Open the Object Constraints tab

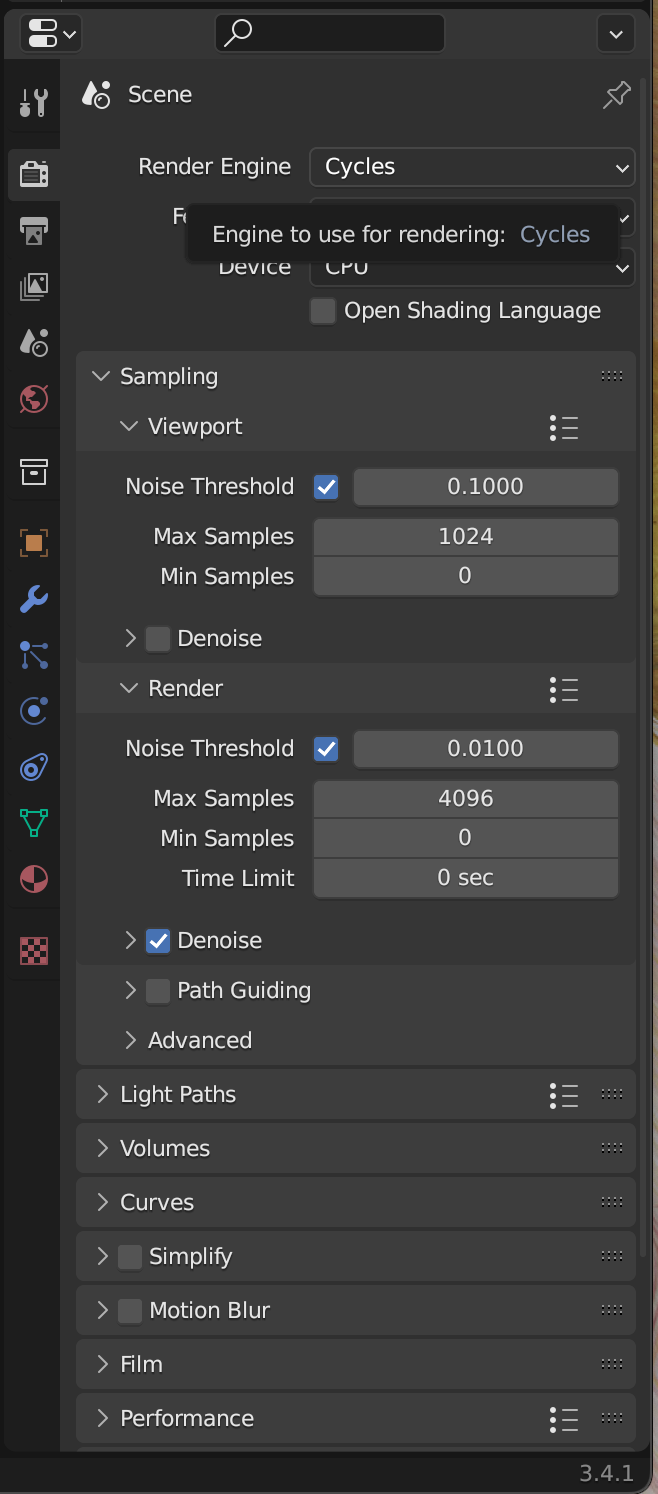coord(33,767)
